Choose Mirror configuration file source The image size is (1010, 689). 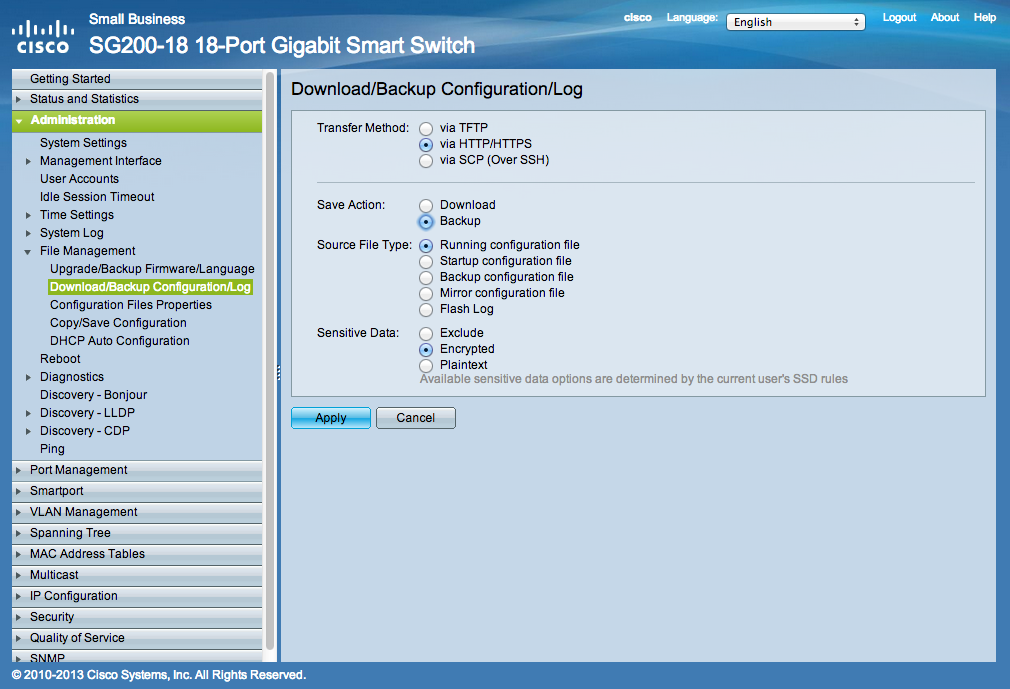click(x=426, y=294)
